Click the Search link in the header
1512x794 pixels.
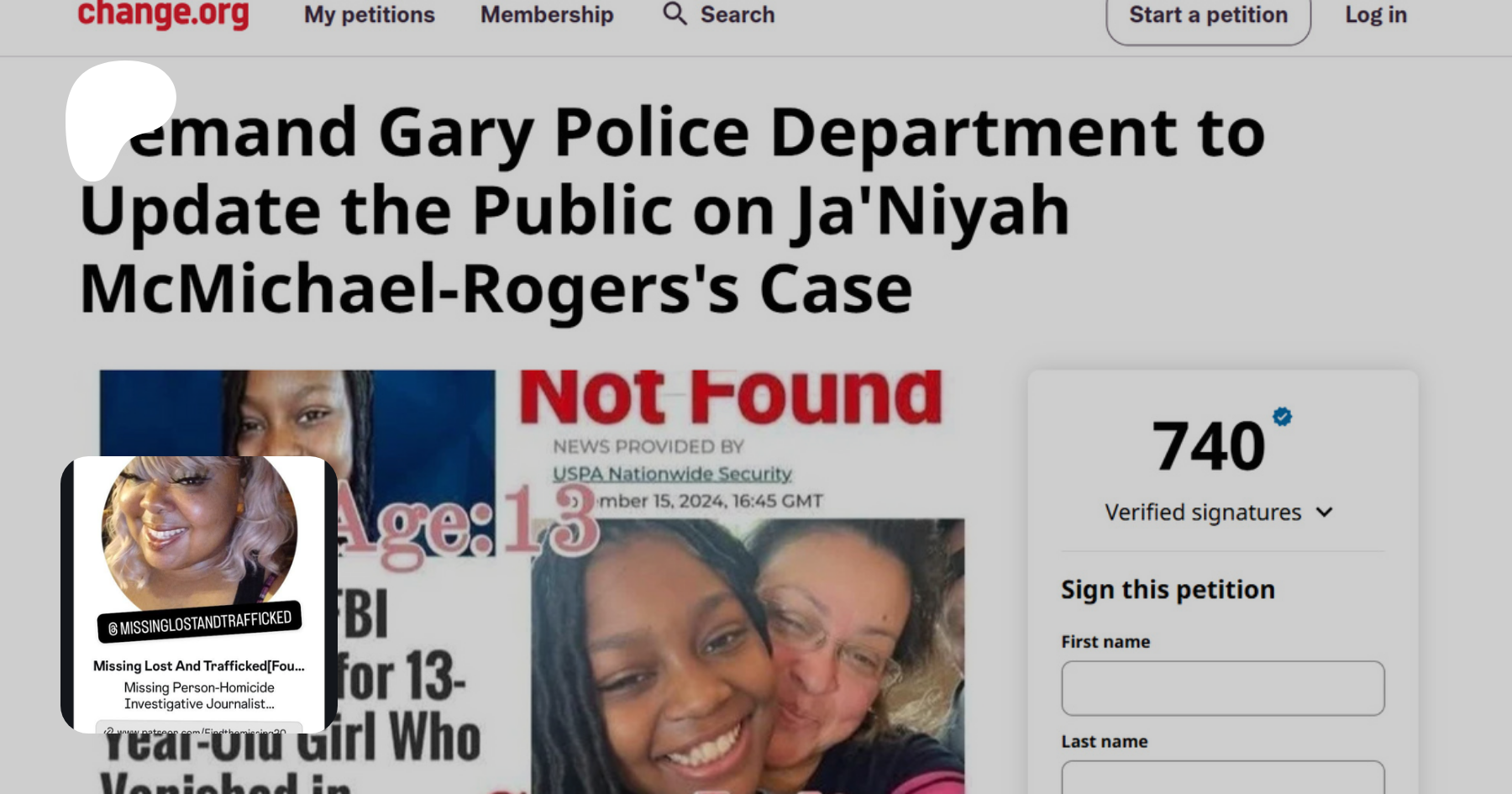tap(738, 14)
